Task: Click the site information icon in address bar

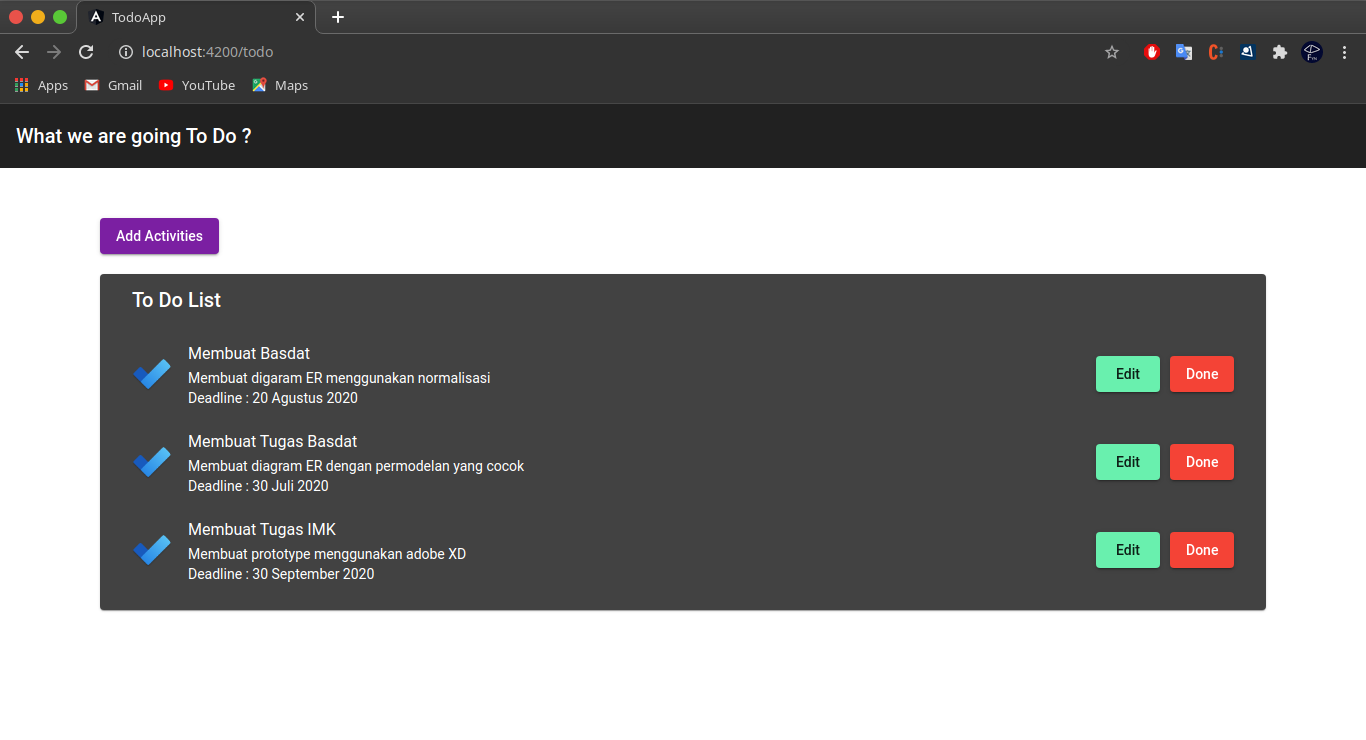Action: pos(126,52)
